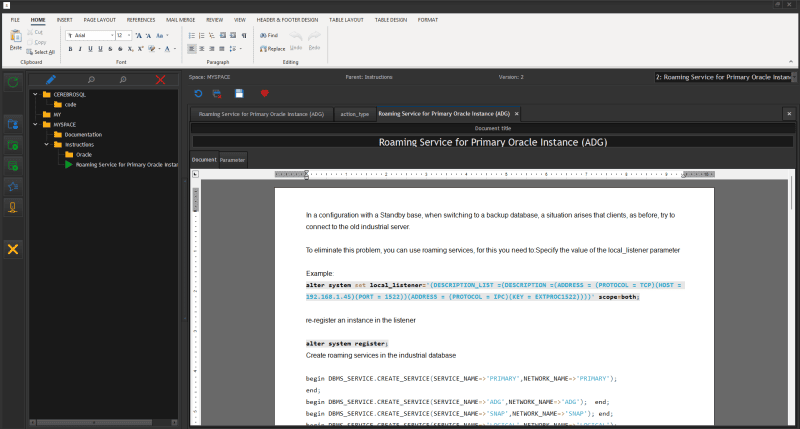Open the REFERENCES ribbon tab
Screen dimensions: 800x429
141,20
